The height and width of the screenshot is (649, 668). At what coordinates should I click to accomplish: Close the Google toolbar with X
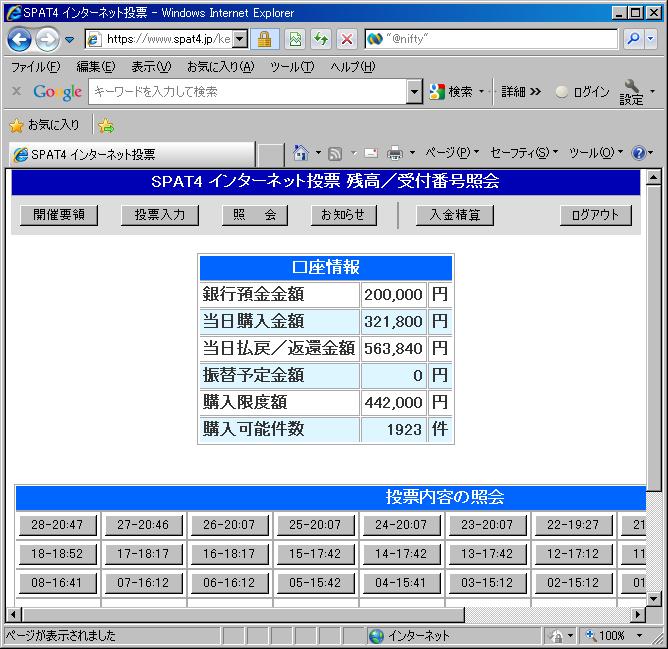tap(16, 91)
